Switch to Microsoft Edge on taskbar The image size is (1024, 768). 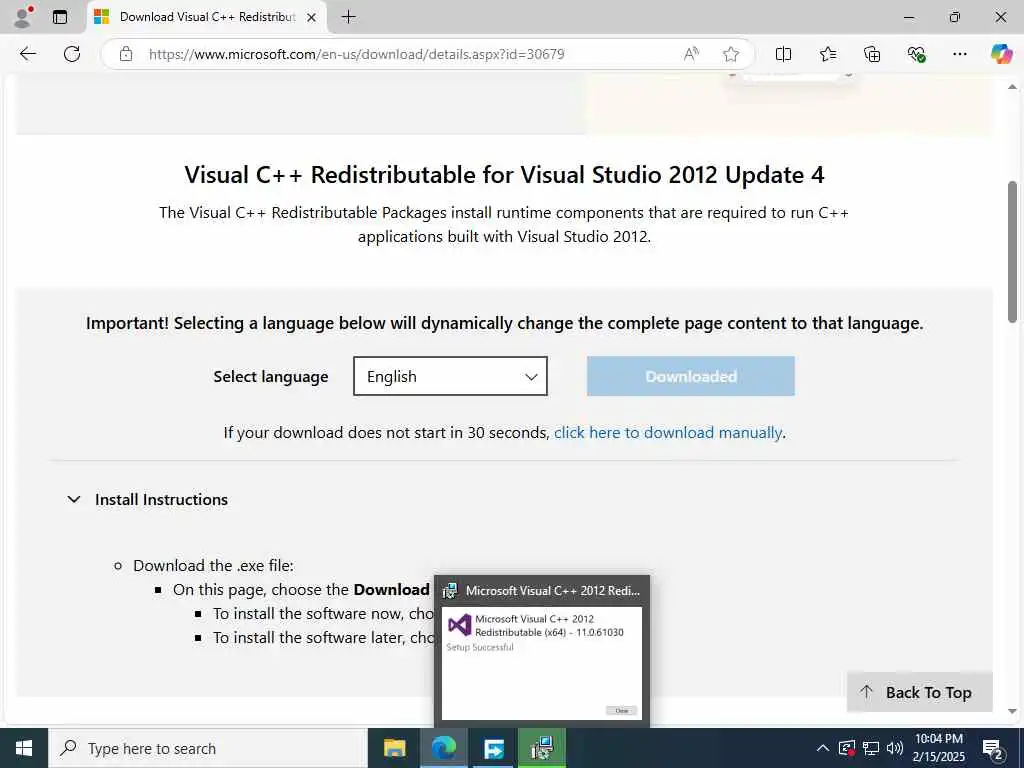tap(443, 748)
